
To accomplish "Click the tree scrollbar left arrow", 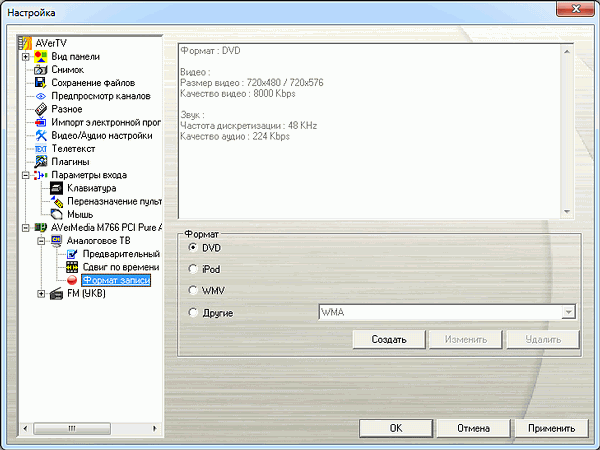I will pyautogui.click(x=25, y=428).
